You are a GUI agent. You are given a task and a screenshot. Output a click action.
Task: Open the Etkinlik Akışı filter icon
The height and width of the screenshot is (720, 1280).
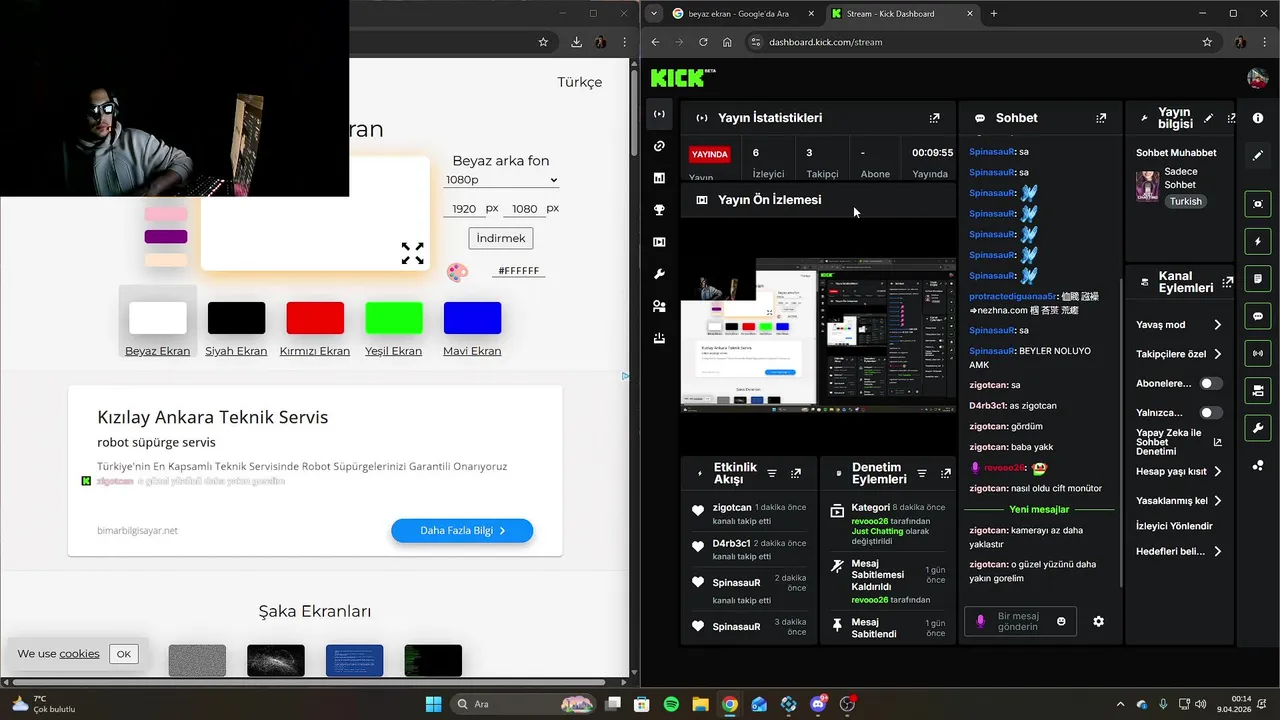click(772, 473)
